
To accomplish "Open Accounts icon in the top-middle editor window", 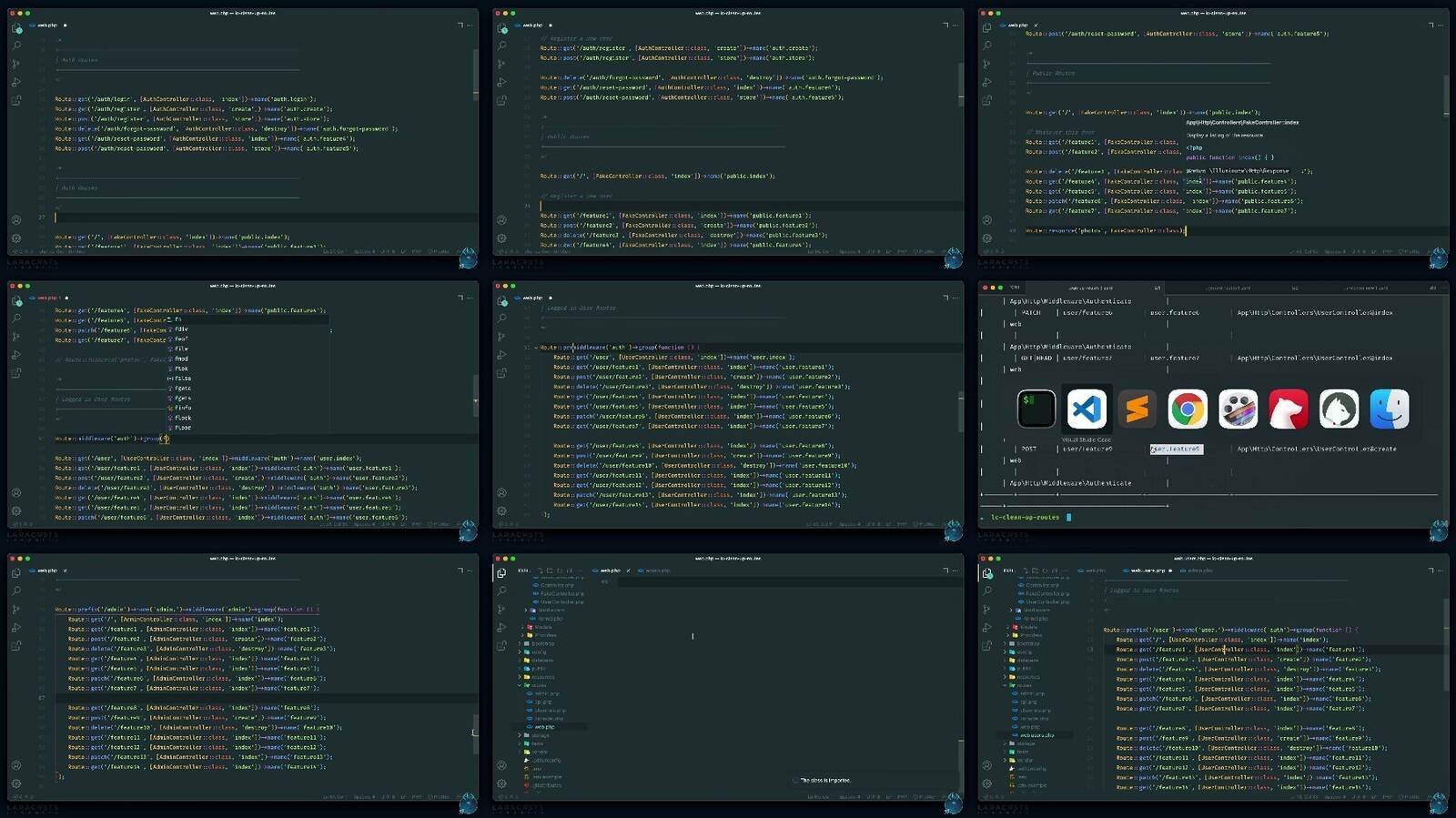I will (x=501, y=220).
